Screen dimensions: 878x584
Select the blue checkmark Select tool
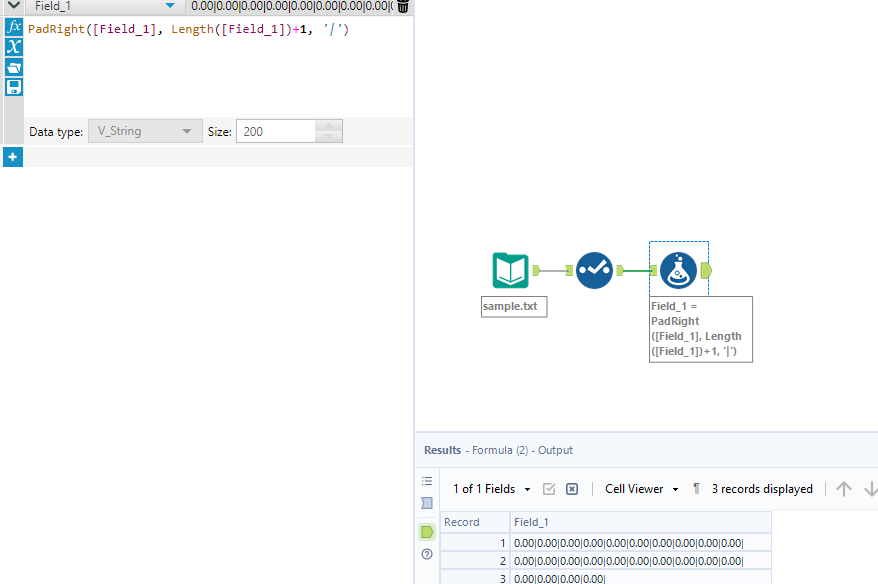pos(594,270)
